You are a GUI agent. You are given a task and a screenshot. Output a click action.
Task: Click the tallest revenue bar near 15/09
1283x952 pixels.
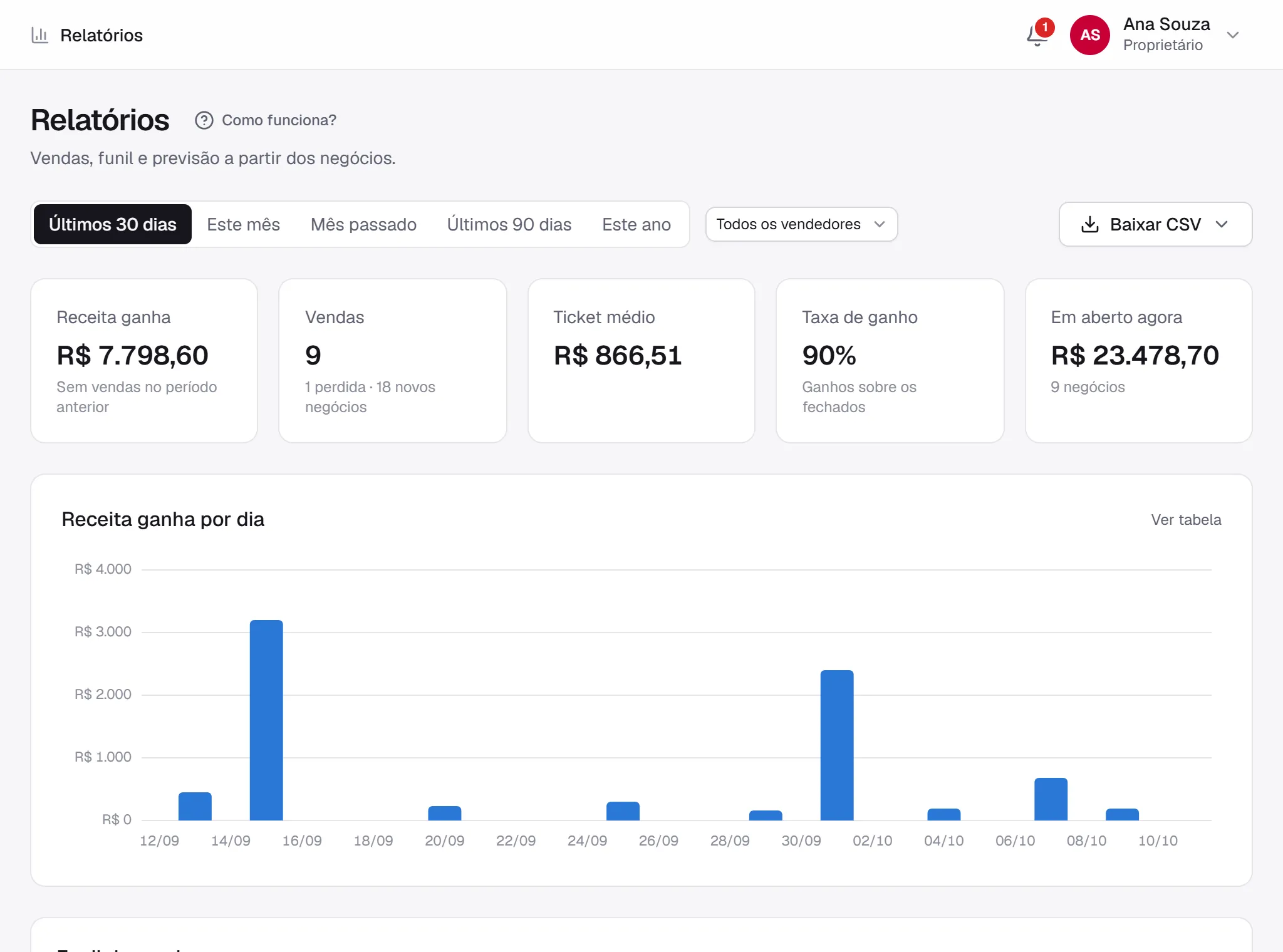[266, 720]
